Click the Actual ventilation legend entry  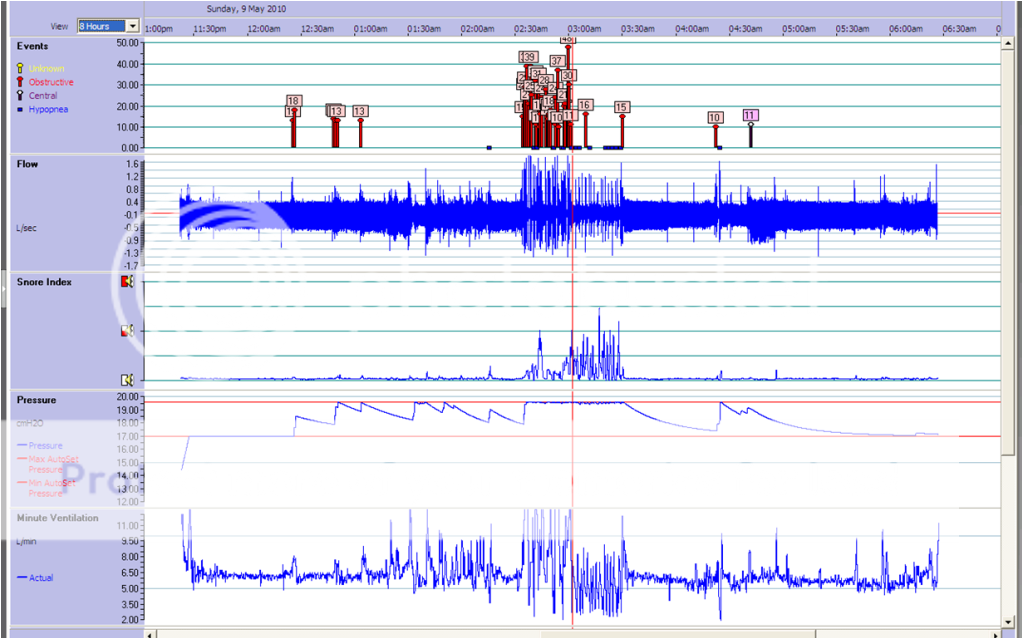tap(35, 578)
